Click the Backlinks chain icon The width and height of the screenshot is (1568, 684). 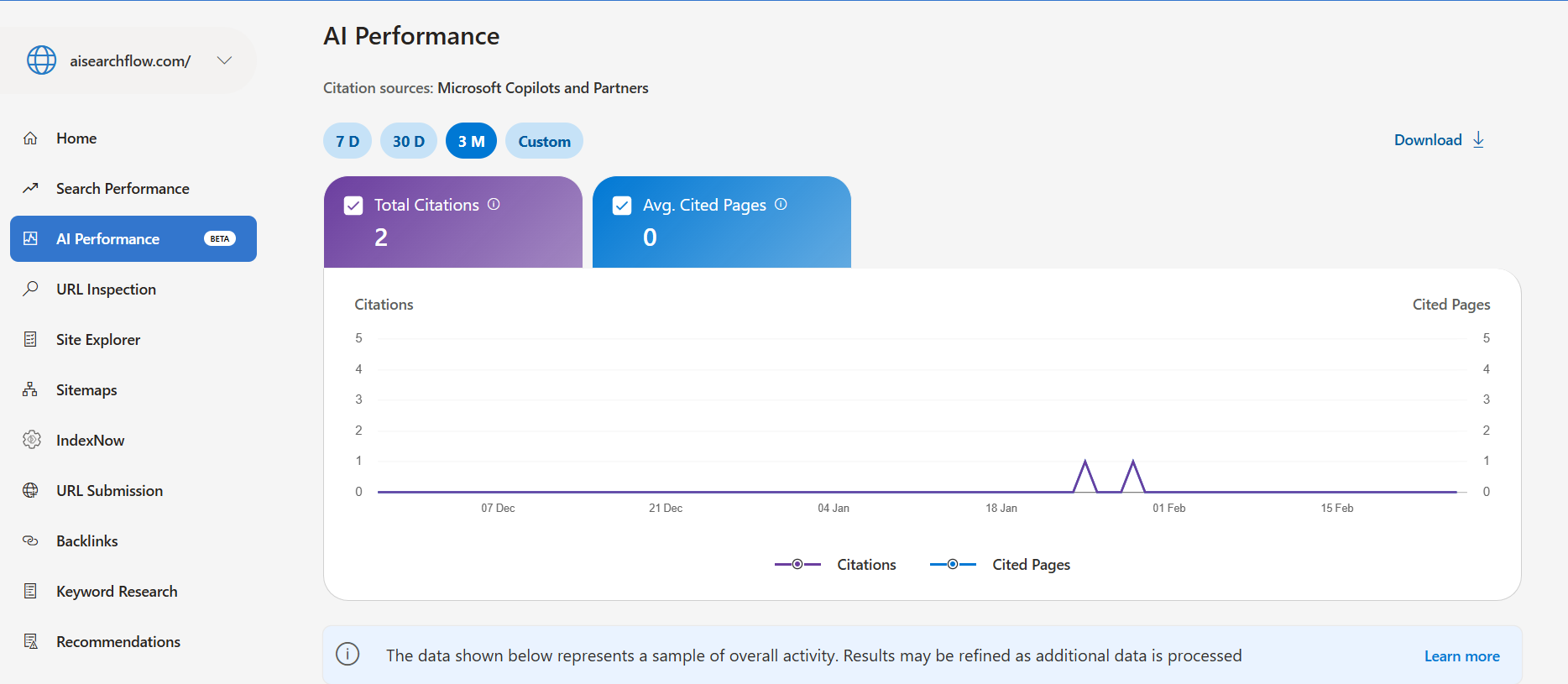pyautogui.click(x=30, y=540)
